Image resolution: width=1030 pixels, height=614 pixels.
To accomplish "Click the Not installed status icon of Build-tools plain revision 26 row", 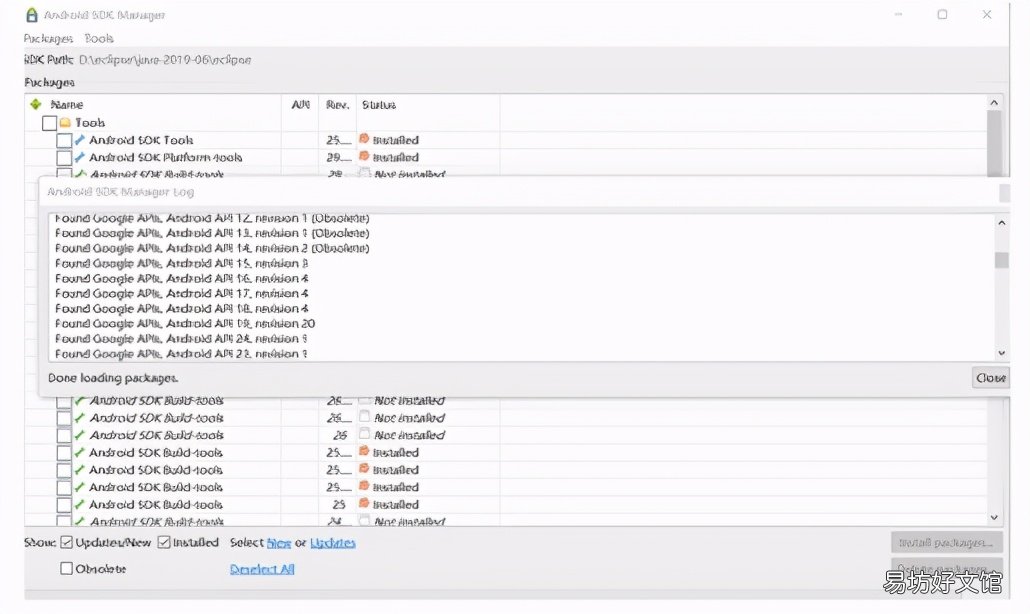I will [364, 434].
